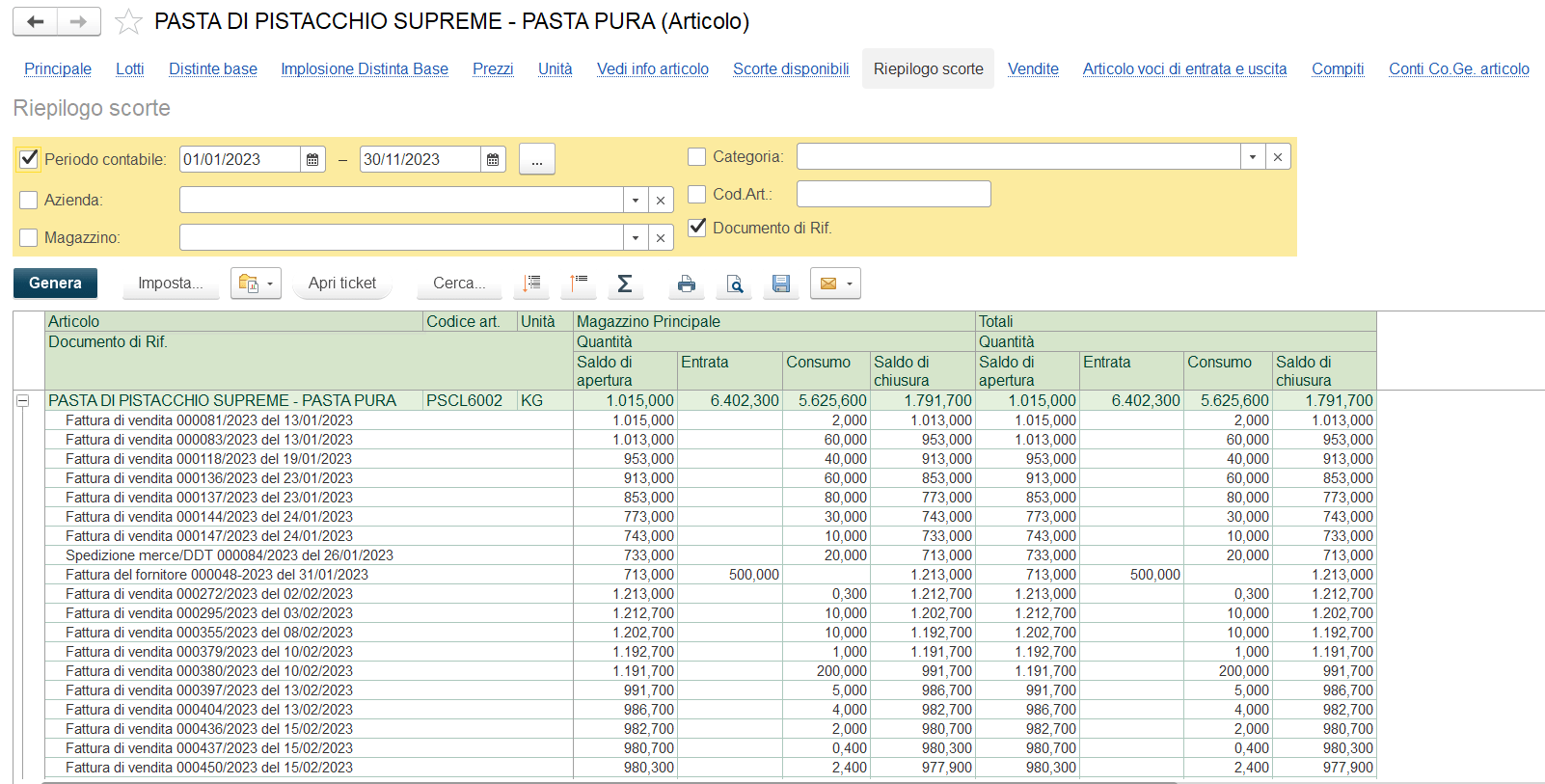This screenshot has width=1545, height=784.
Task: Open Conti Co.Ge. articolo tab
Action: click(1459, 69)
